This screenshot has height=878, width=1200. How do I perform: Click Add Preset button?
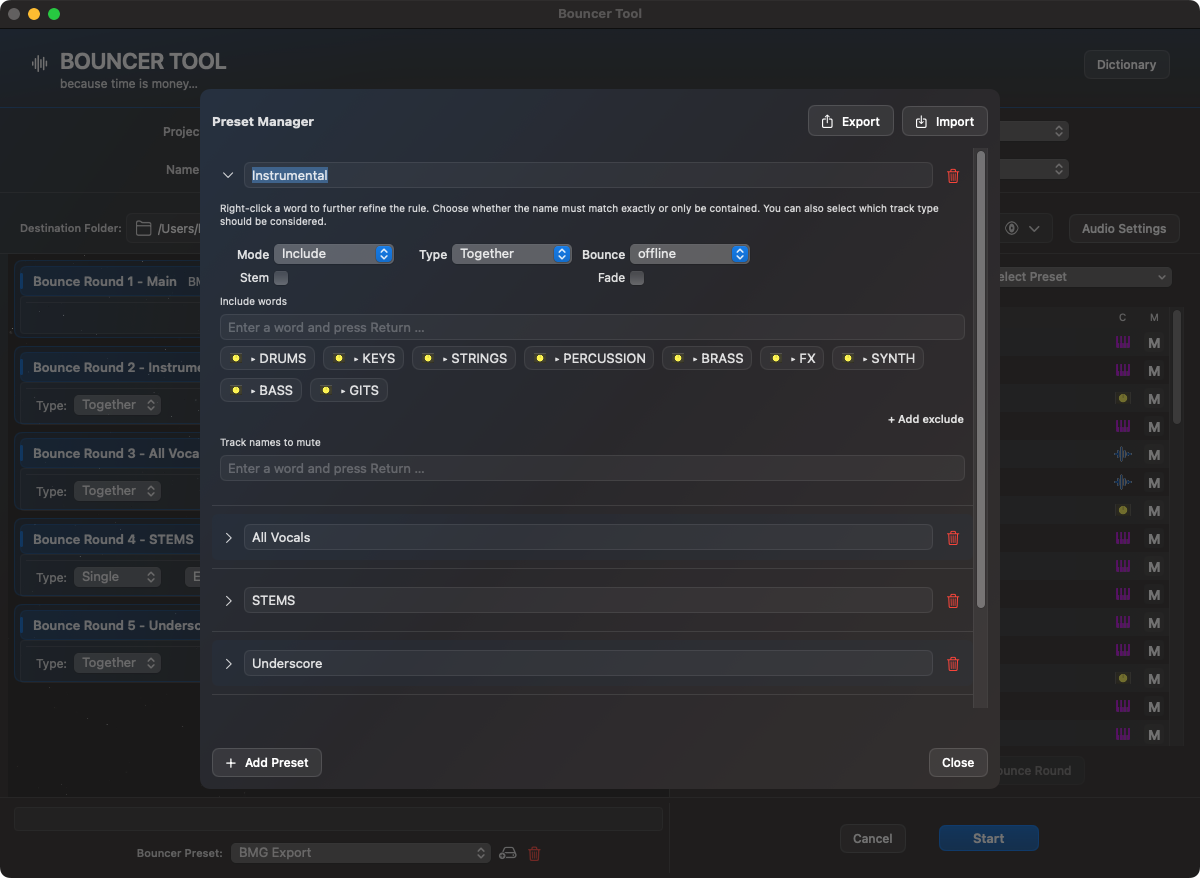(267, 763)
